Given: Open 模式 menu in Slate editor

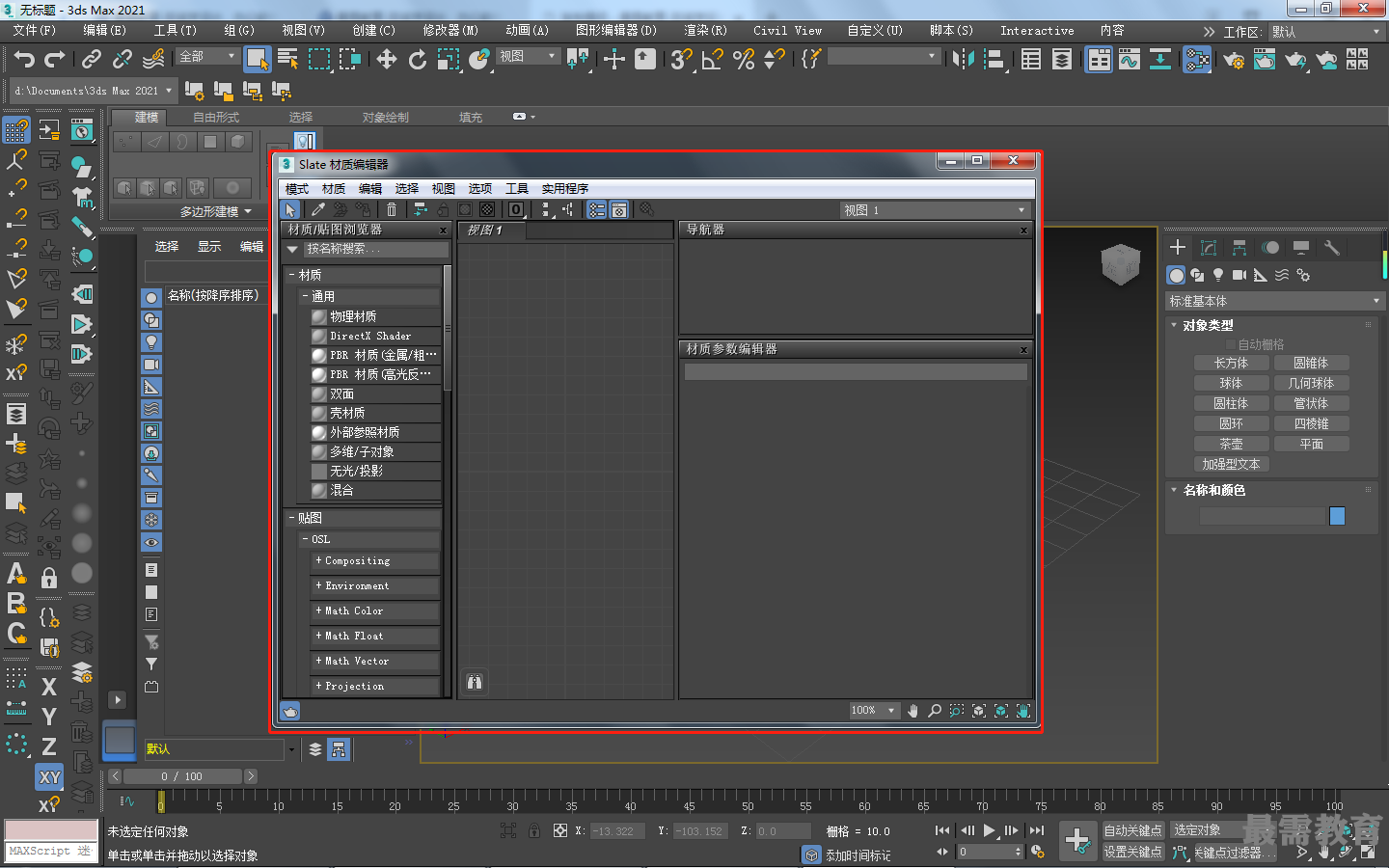Looking at the screenshot, I should tap(297, 189).
